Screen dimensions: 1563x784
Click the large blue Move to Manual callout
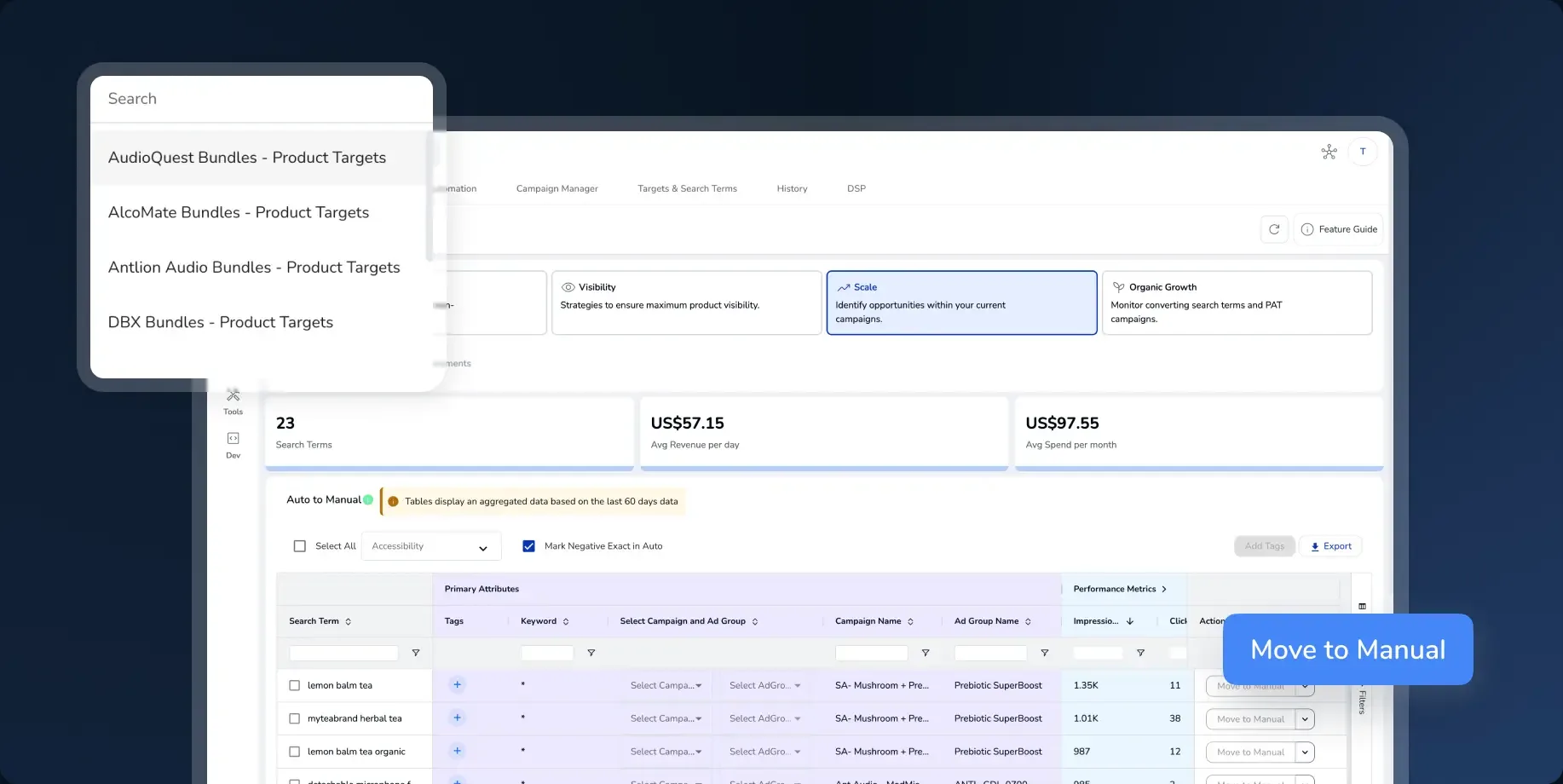point(1347,649)
